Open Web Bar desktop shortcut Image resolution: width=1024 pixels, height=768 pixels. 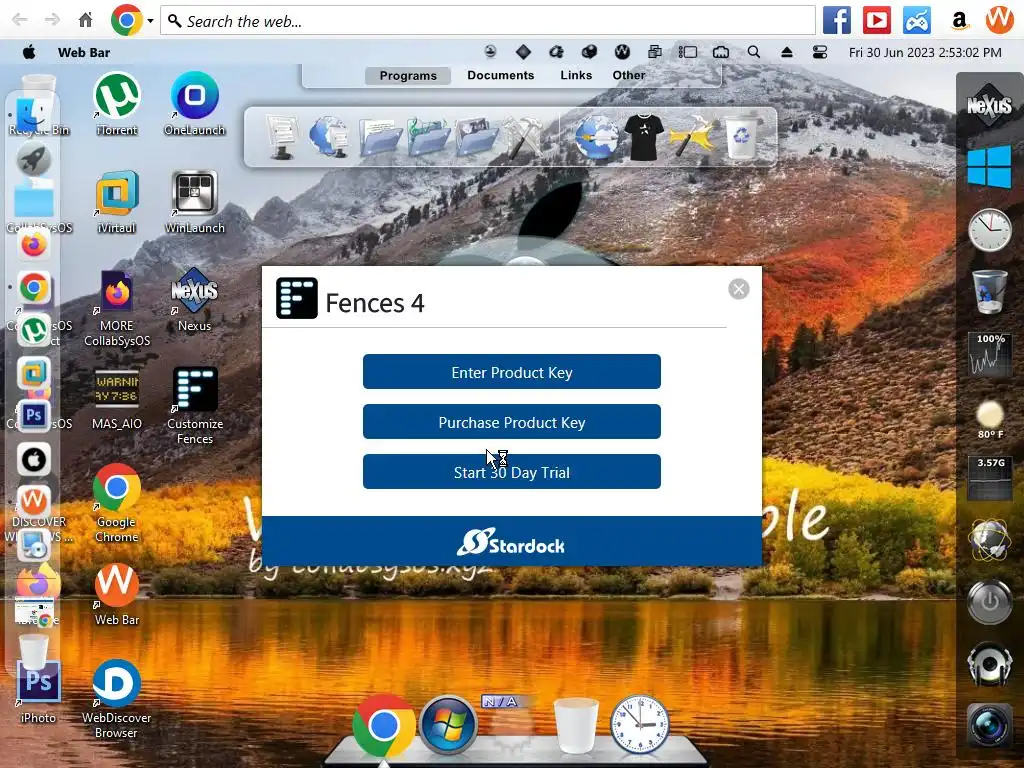coord(117,595)
